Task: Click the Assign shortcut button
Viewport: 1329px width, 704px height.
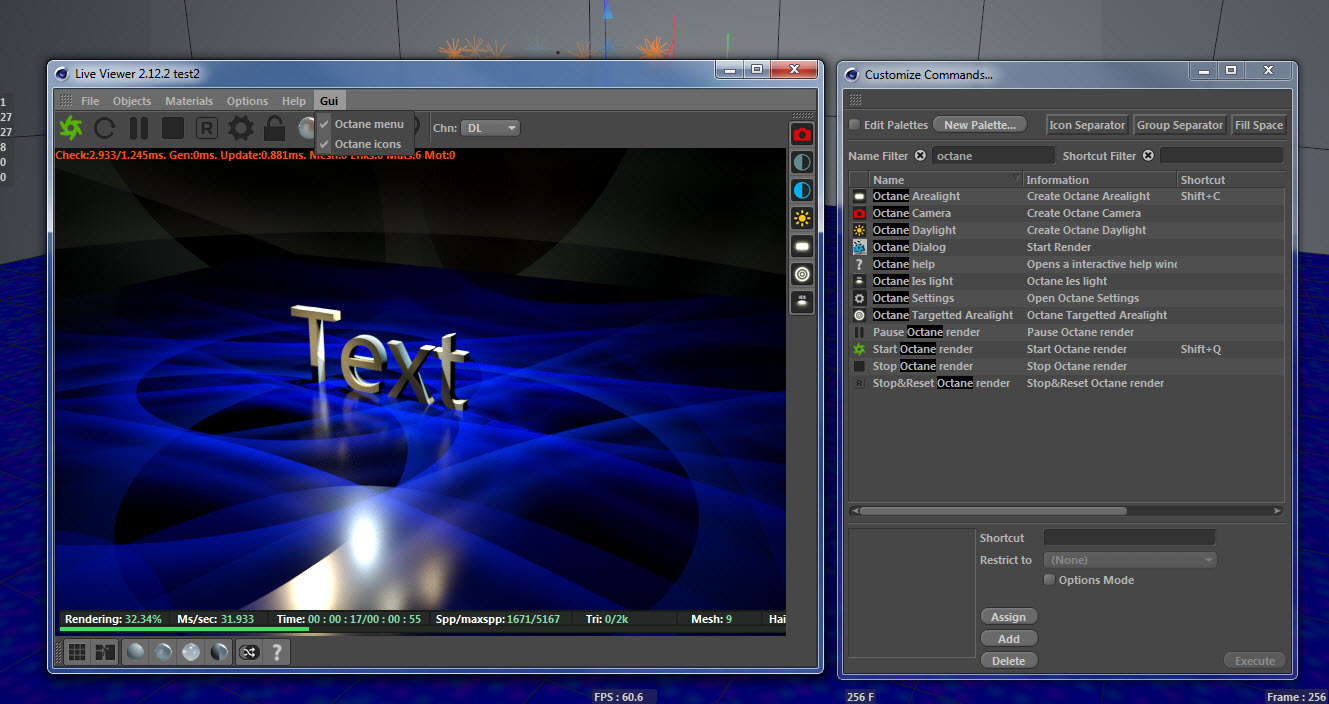Action: pos(1009,617)
